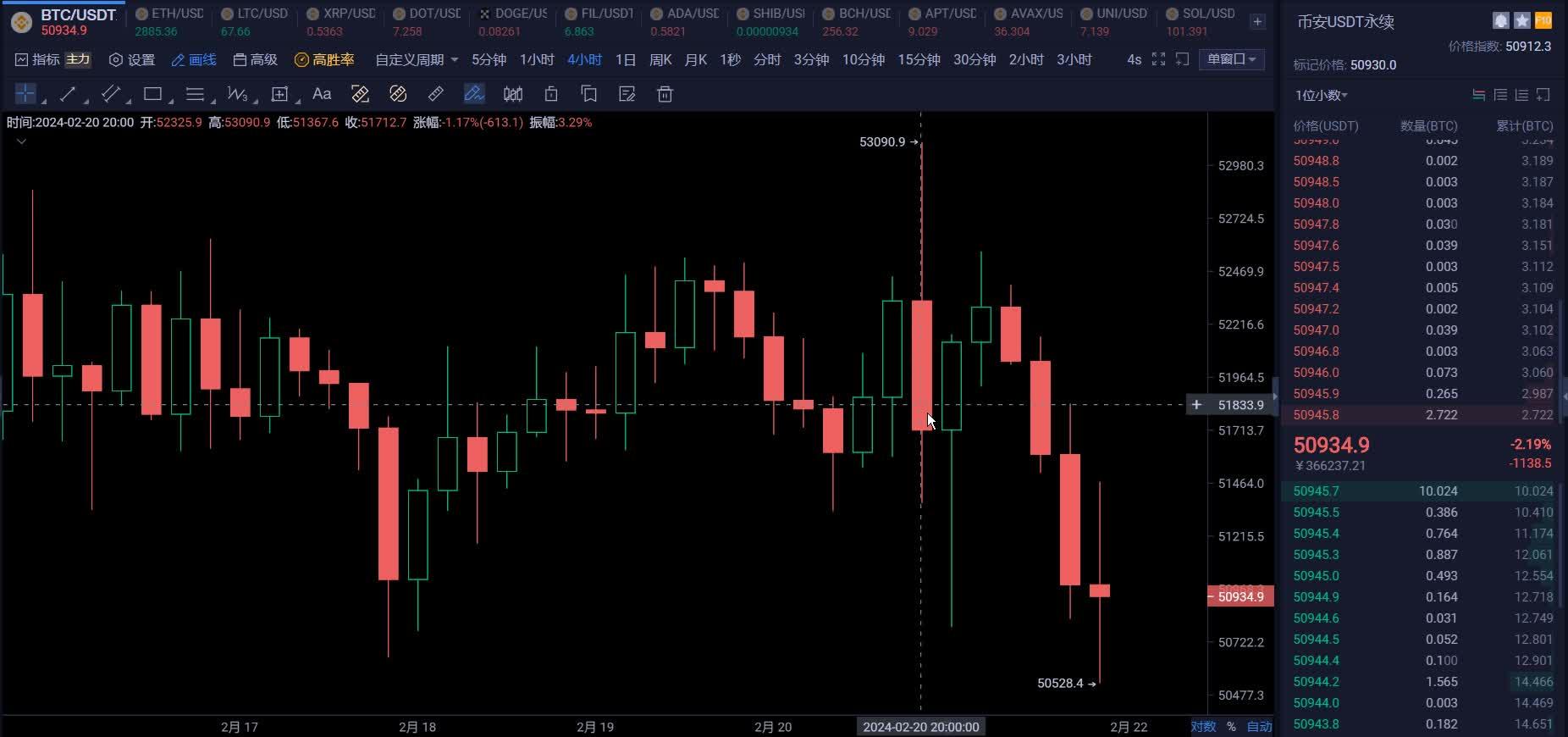Switch to the 周K timeframe
This screenshot has height=737, width=1568.
tap(660, 59)
